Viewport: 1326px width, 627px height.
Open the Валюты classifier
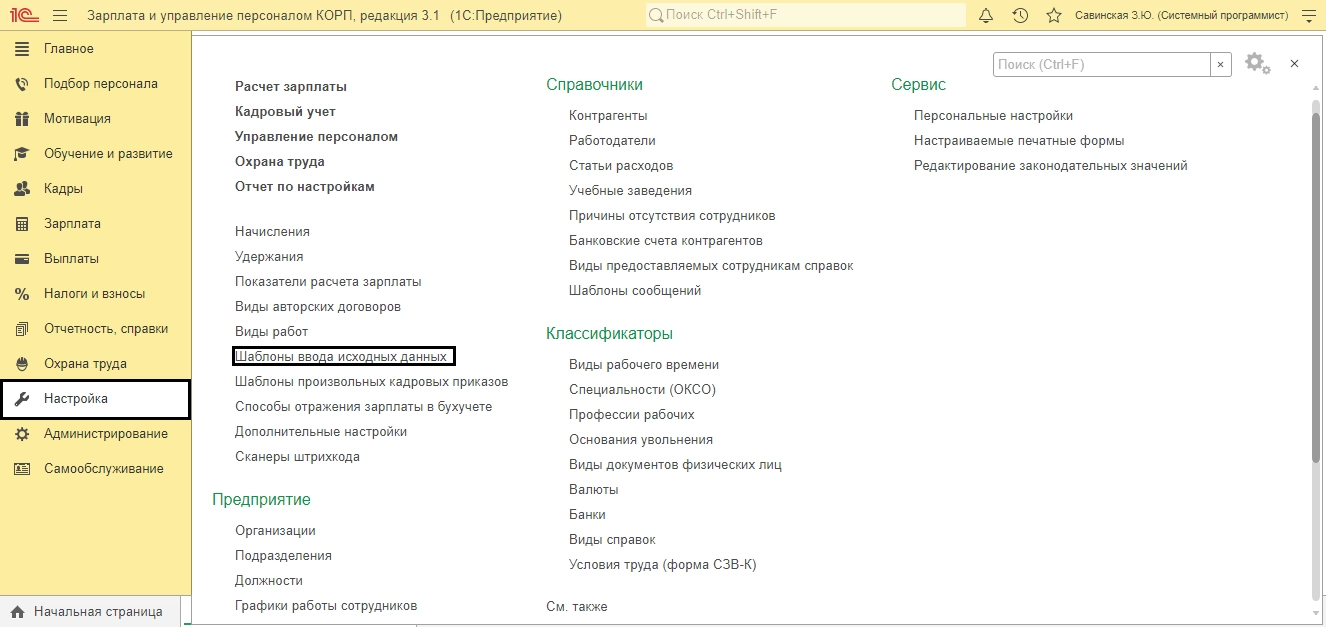coord(594,490)
